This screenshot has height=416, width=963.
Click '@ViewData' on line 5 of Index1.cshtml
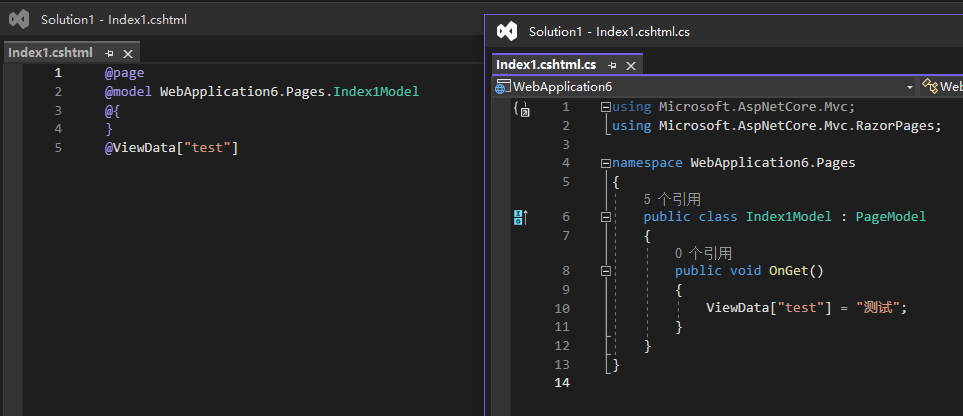(x=139, y=147)
